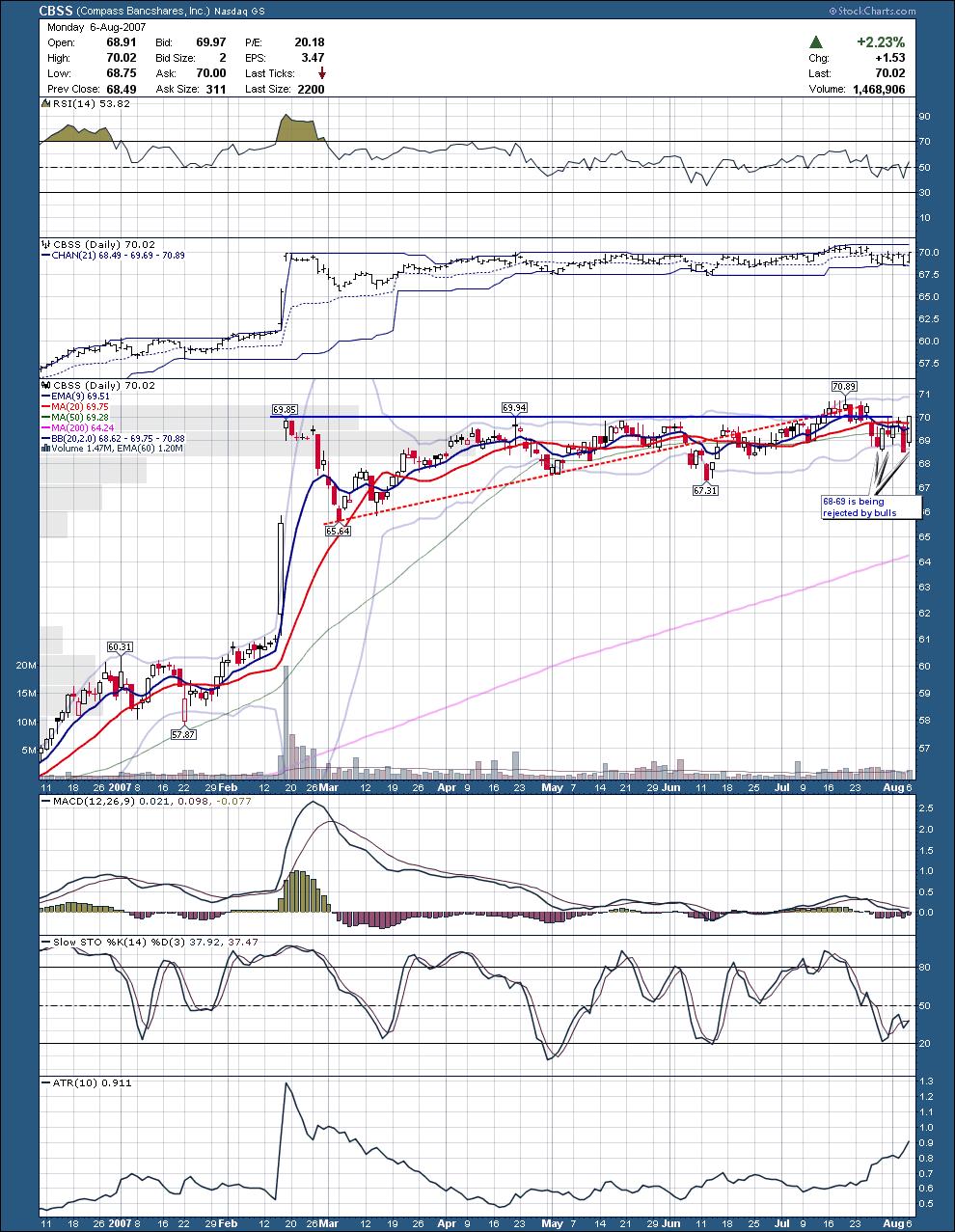Click the 65.64 low price callout

pyautogui.click(x=337, y=531)
